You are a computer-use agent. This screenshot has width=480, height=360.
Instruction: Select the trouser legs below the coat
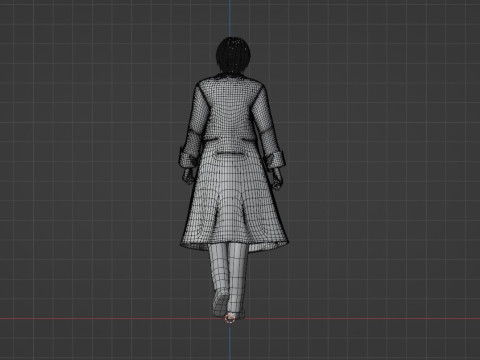coord(229,278)
